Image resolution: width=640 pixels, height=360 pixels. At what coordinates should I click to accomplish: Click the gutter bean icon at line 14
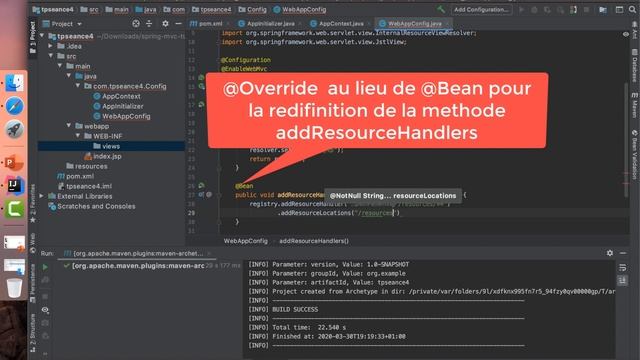[201, 77]
